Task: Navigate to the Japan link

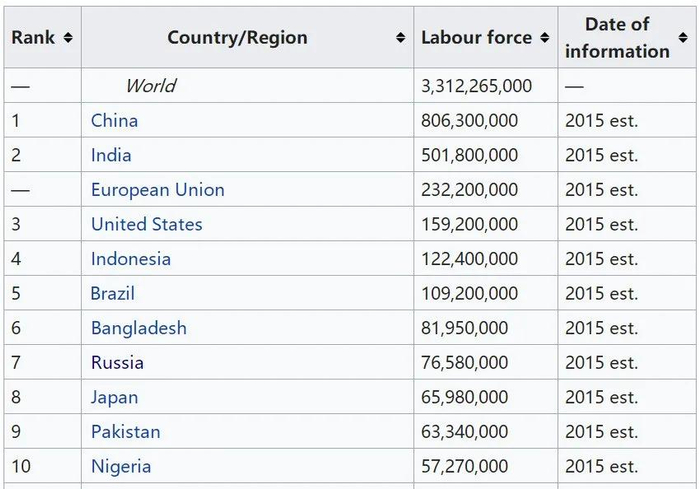Action: (x=114, y=397)
